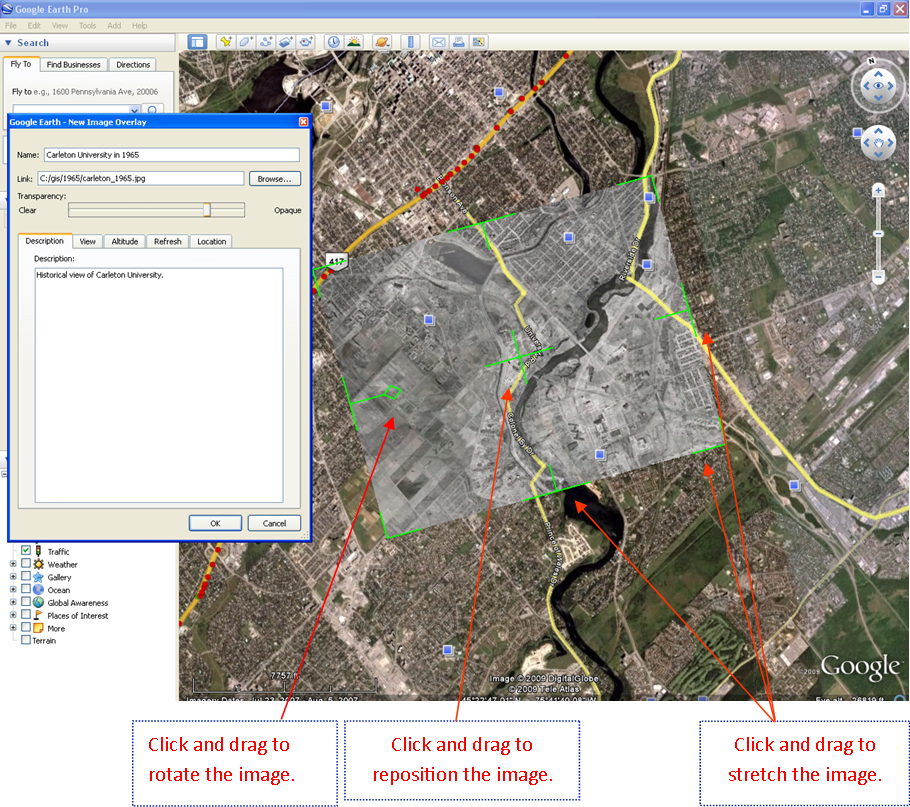910x807 pixels.
Task: Expand the Gallery layer tree
Action: point(13,576)
